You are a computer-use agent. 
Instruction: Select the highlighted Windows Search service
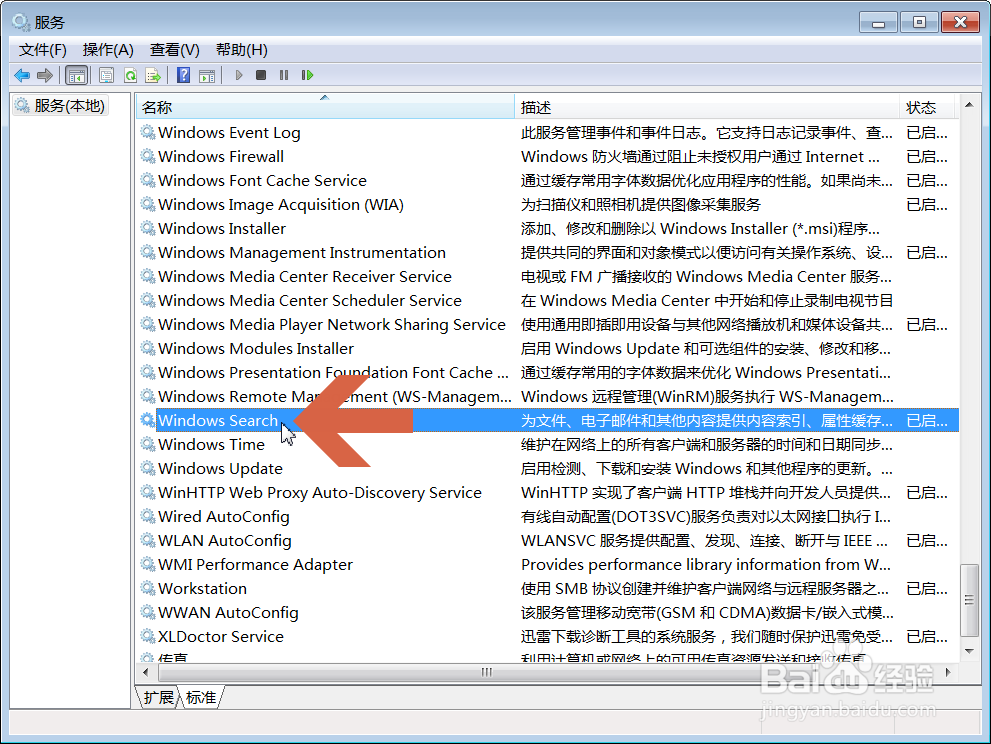click(547, 421)
